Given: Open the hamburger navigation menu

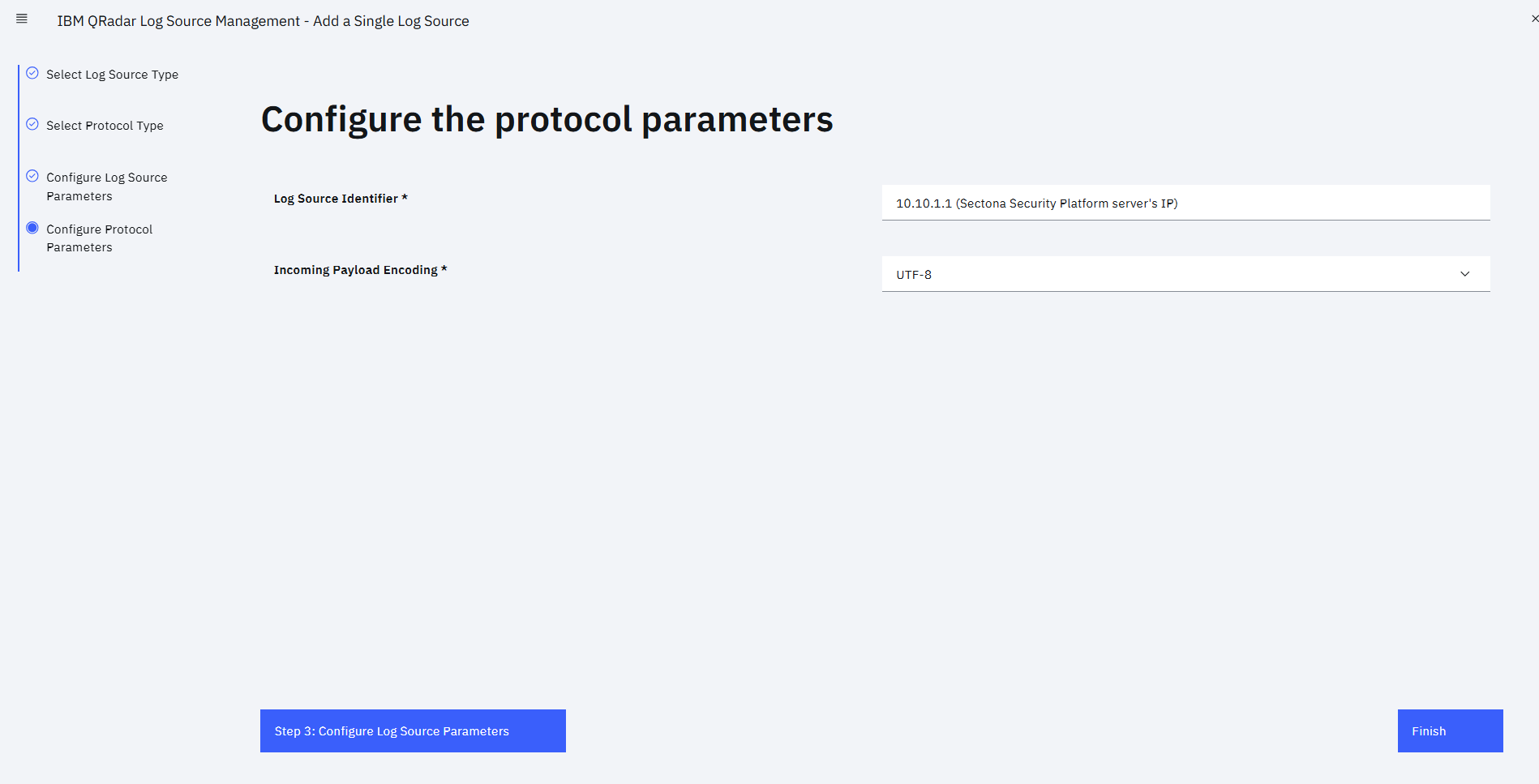Looking at the screenshot, I should [22, 18].
